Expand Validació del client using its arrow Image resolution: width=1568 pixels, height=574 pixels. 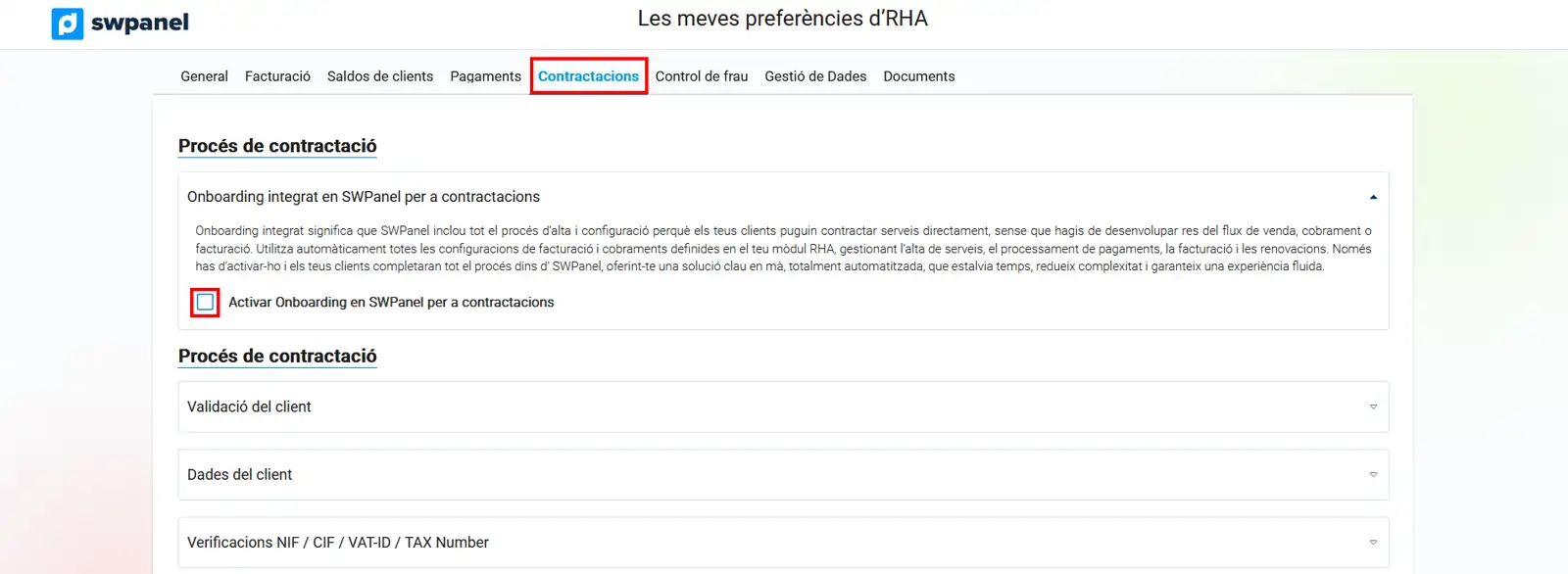pos(1373,407)
